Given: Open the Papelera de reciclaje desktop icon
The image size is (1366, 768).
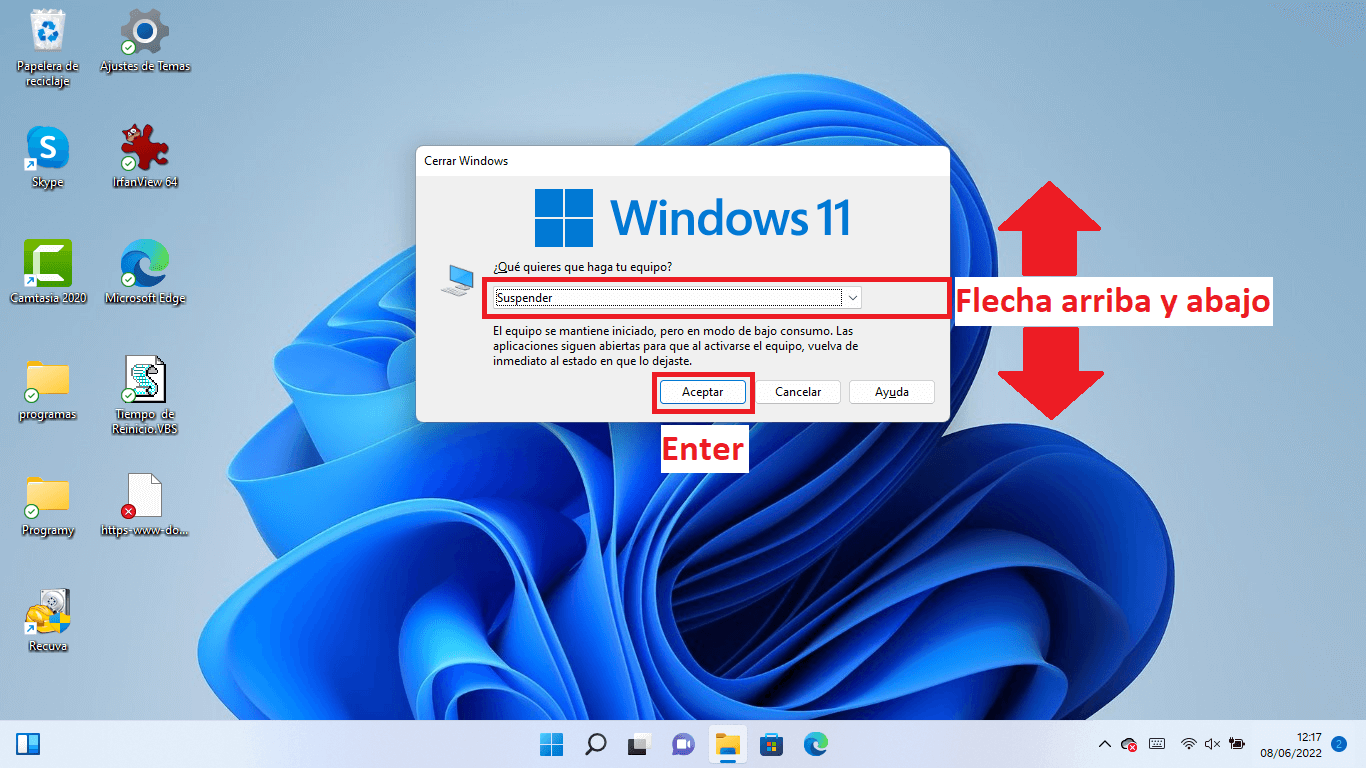Looking at the screenshot, I should click(x=47, y=48).
